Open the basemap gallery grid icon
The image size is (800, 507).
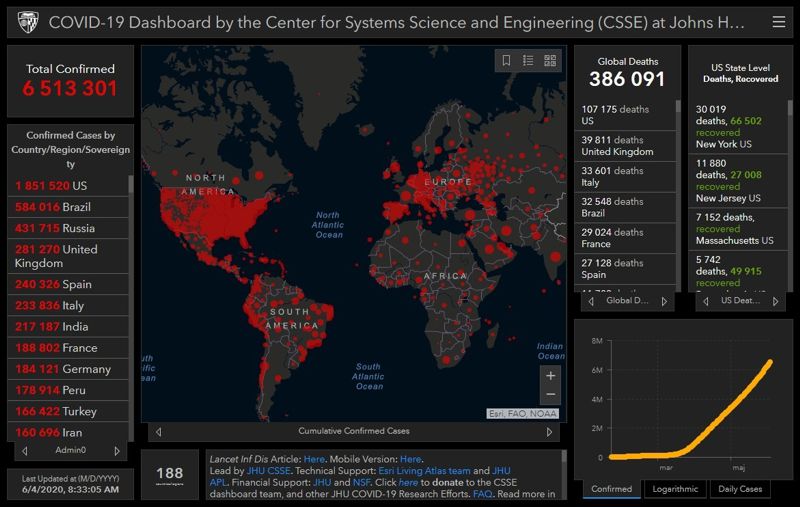(x=550, y=61)
